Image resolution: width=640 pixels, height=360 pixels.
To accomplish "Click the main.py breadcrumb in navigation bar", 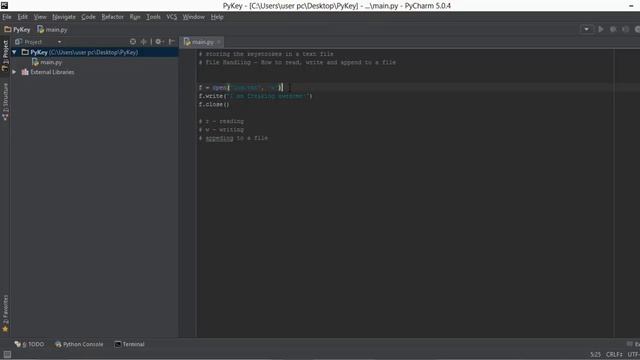I will click(x=52, y=29).
